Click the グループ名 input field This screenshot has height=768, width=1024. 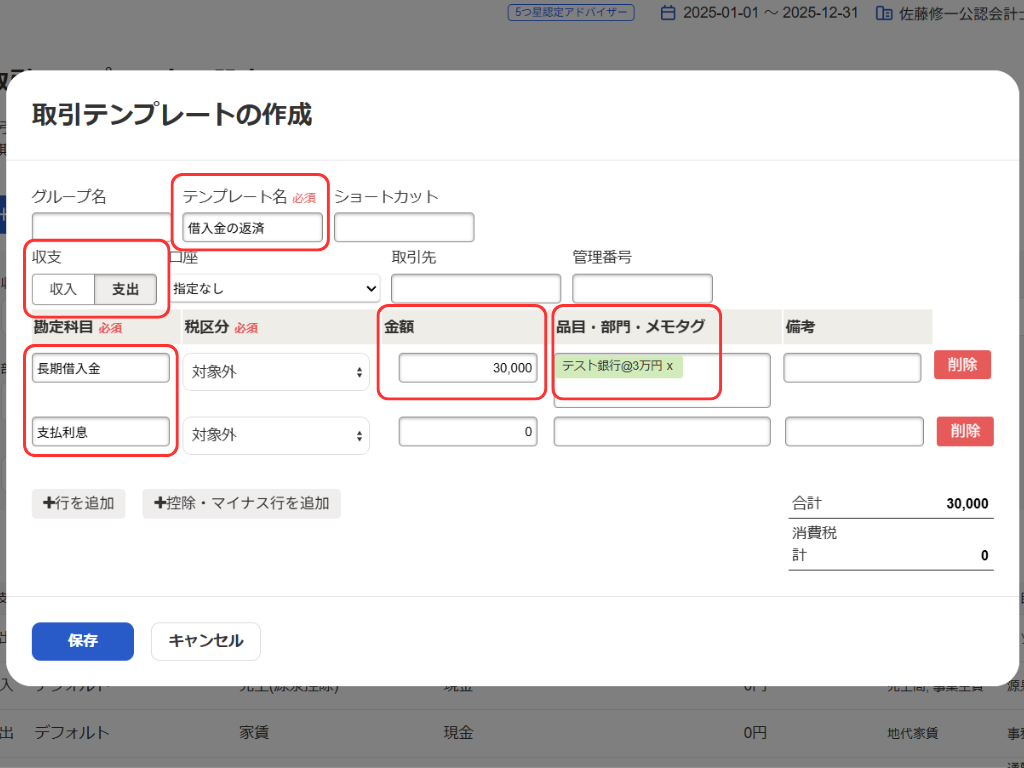click(x=101, y=228)
